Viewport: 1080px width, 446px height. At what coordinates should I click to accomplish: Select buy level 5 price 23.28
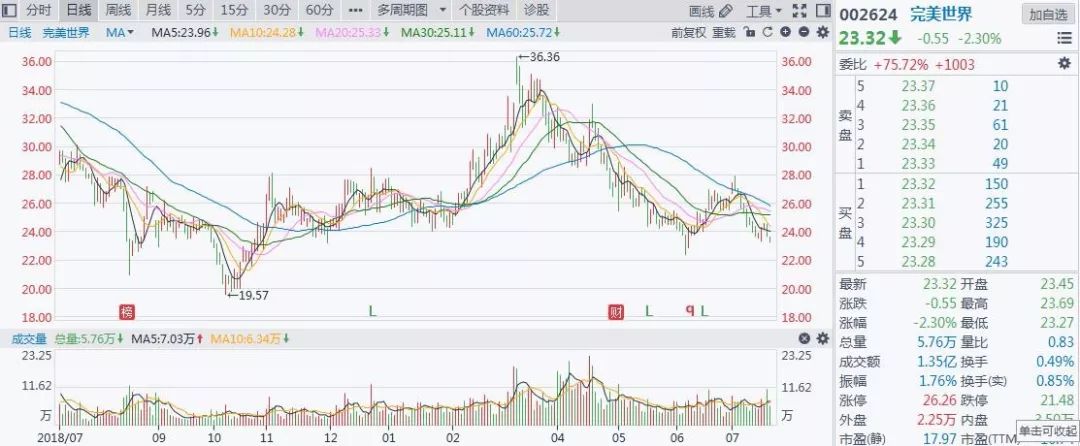click(x=918, y=262)
